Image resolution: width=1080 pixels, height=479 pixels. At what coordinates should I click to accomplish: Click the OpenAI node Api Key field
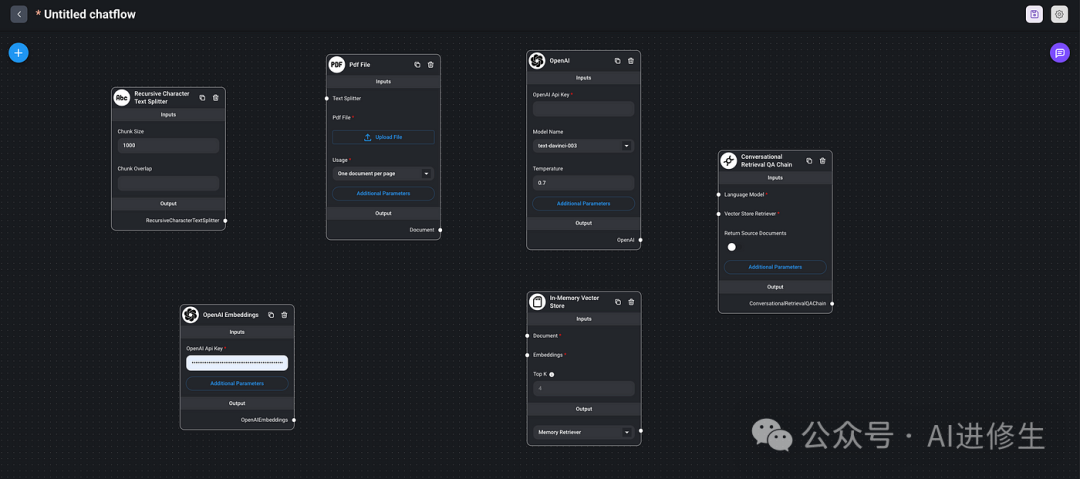click(583, 109)
